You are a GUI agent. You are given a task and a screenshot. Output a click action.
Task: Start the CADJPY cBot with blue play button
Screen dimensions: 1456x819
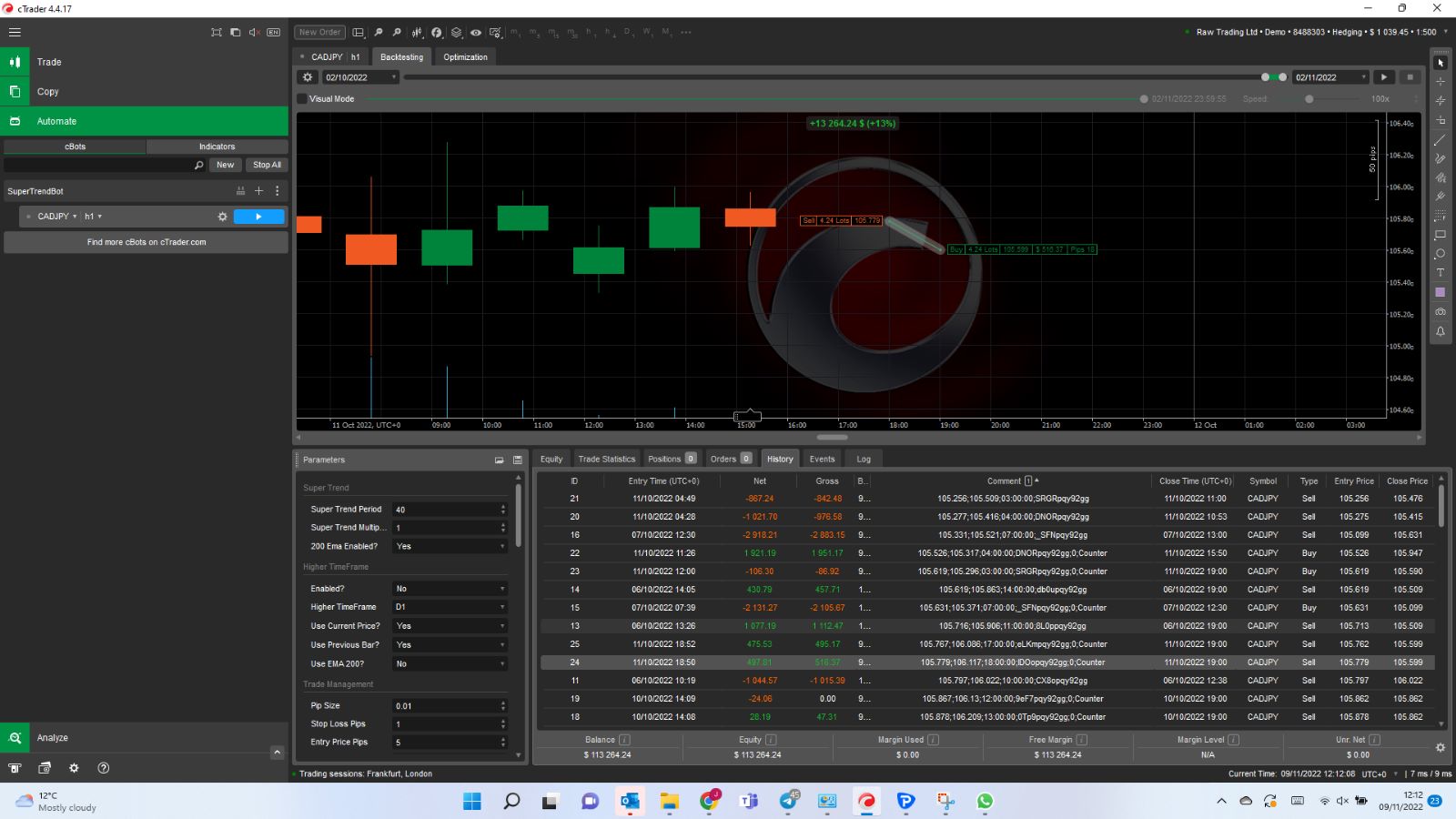pos(259,217)
